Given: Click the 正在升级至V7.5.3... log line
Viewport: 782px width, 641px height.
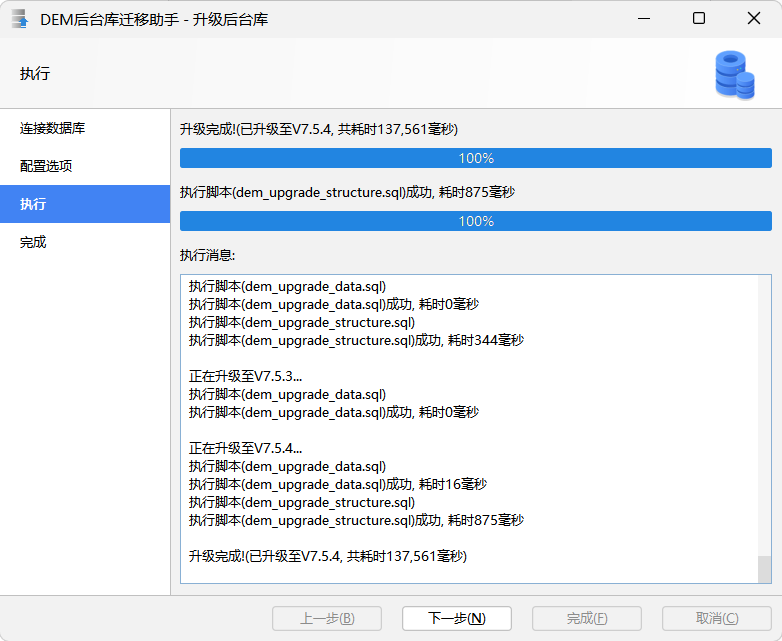Looking at the screenshot, I should pos(245,376).
